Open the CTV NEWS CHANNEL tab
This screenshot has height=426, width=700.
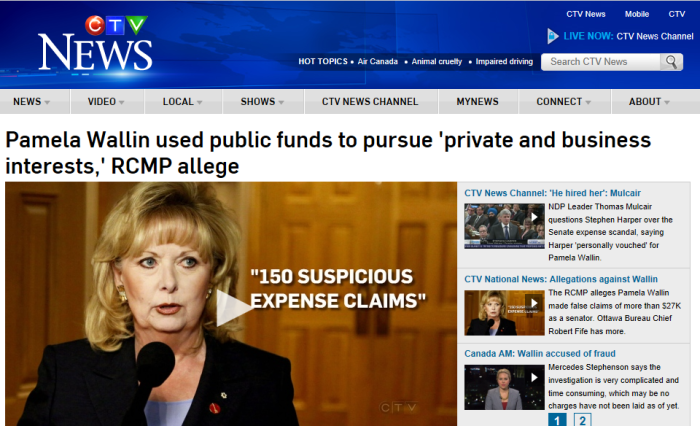[370, 102]
